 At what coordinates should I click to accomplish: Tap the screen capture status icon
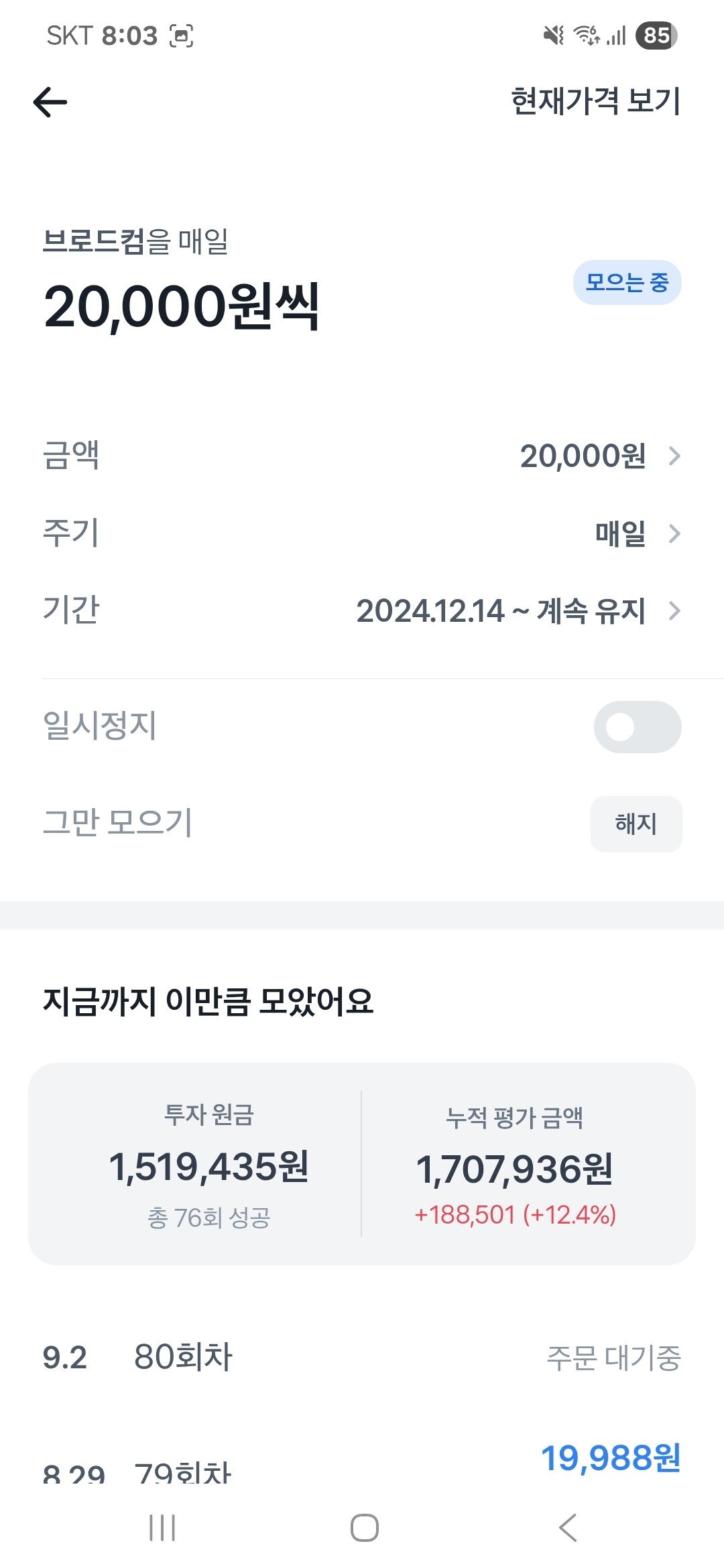(x=181, y=36)
